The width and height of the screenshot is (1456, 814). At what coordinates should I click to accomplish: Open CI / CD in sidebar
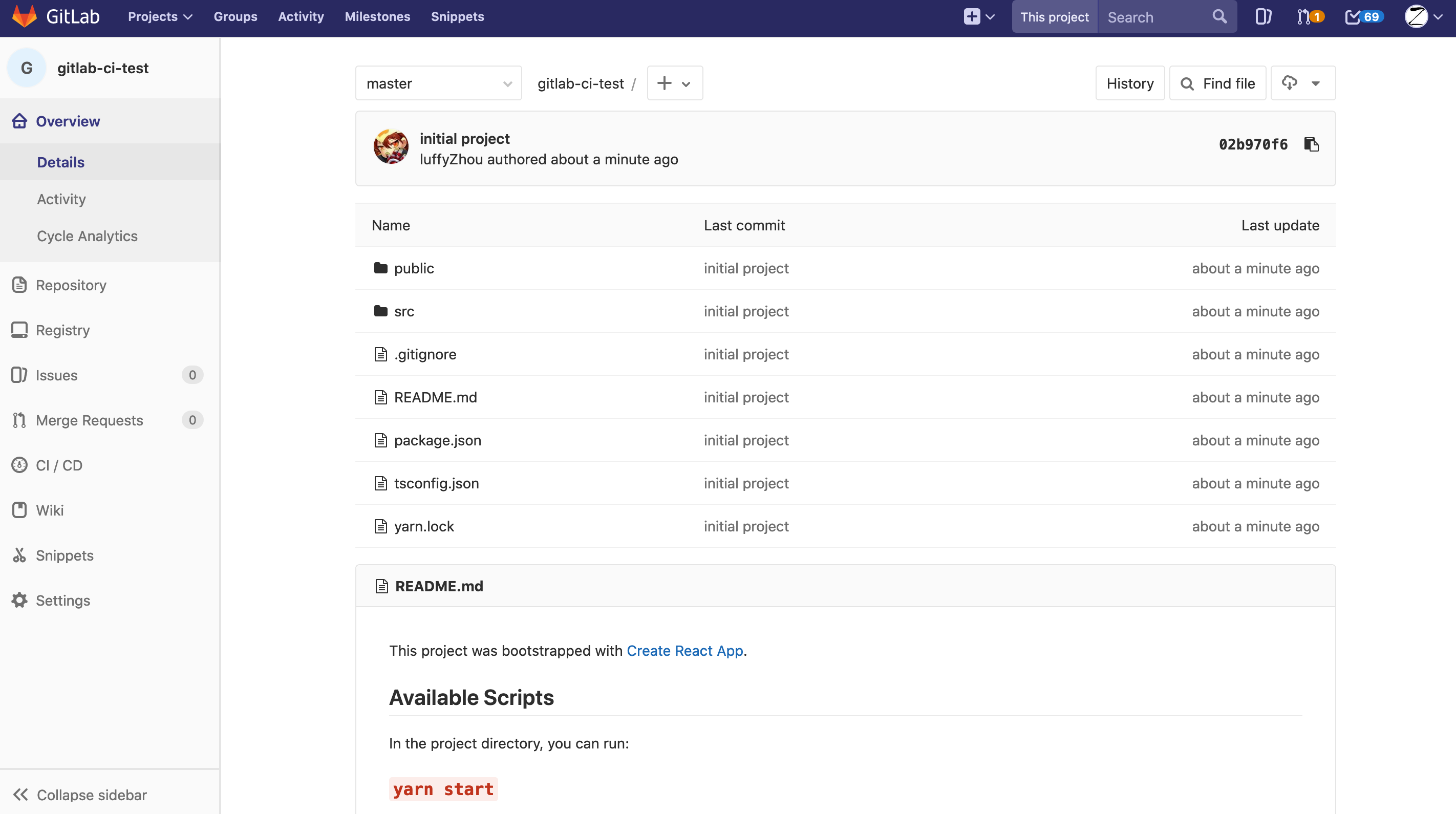tap(59, 465)
